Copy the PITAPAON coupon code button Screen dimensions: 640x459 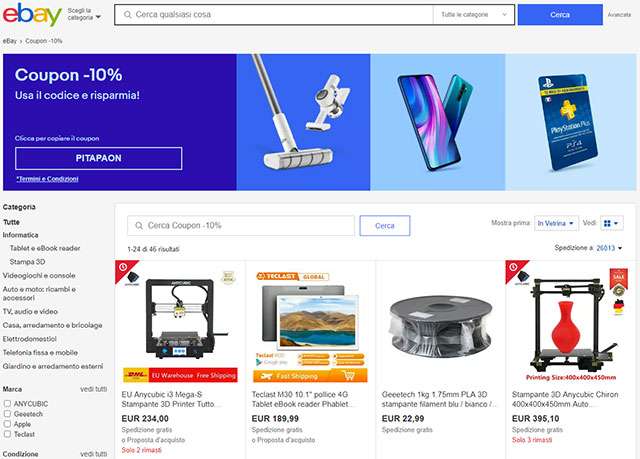point(99,158)
